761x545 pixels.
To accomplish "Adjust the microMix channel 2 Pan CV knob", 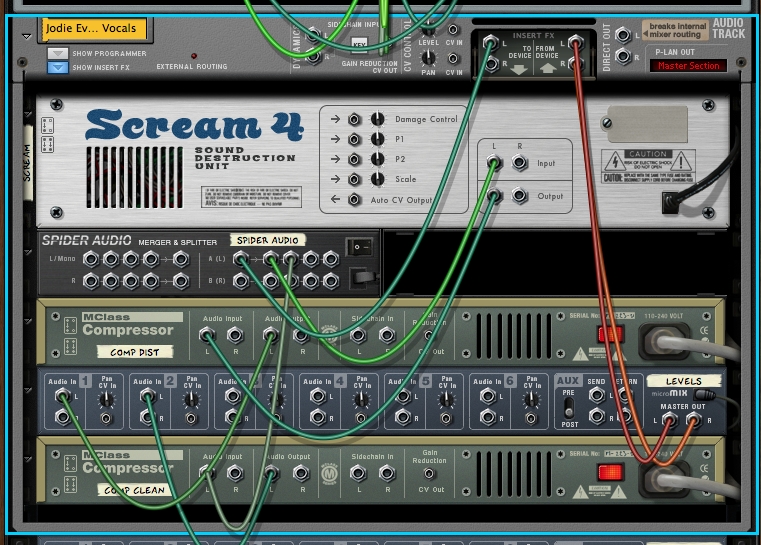I will 191,400.
